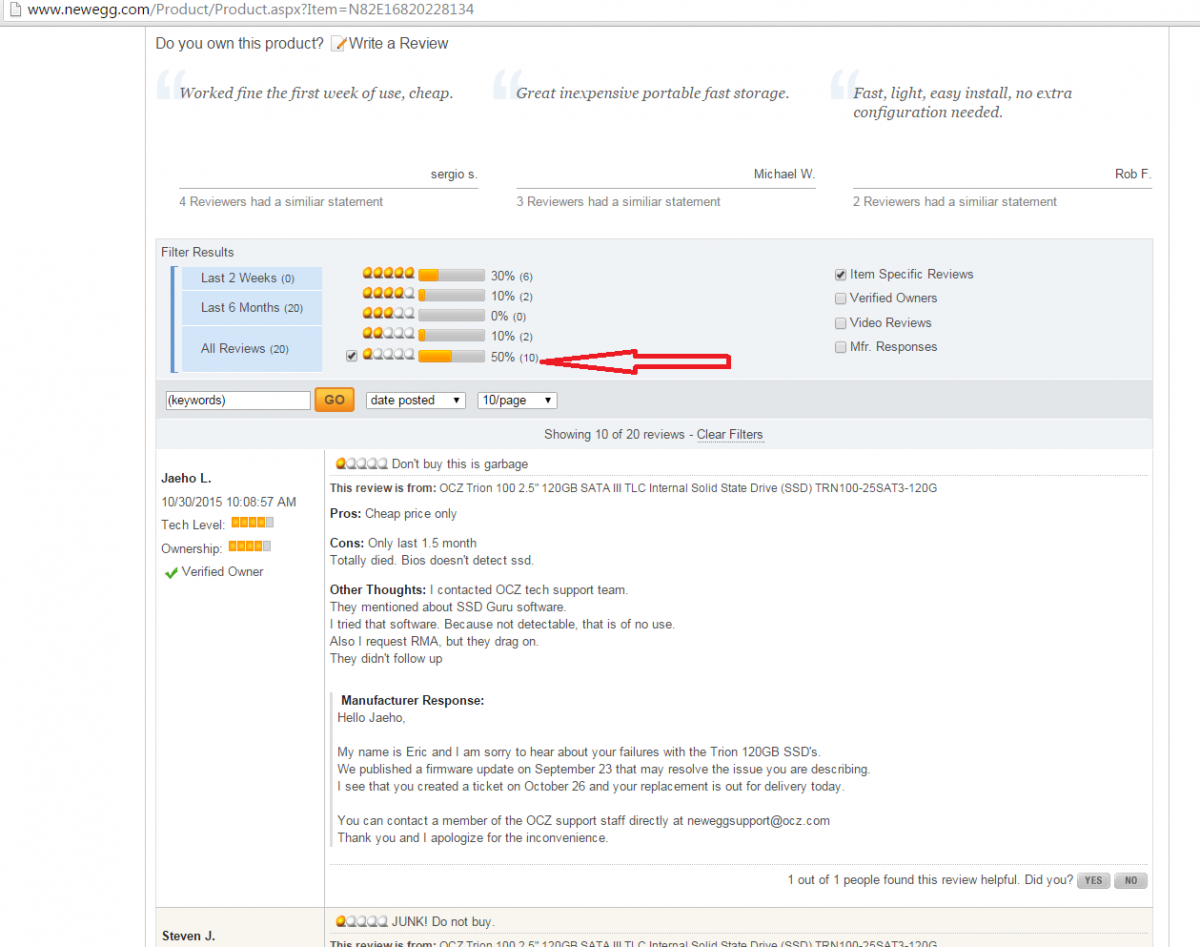Click the browser address bar URL
The image size is (1200, 947).
tap(250, 10)
